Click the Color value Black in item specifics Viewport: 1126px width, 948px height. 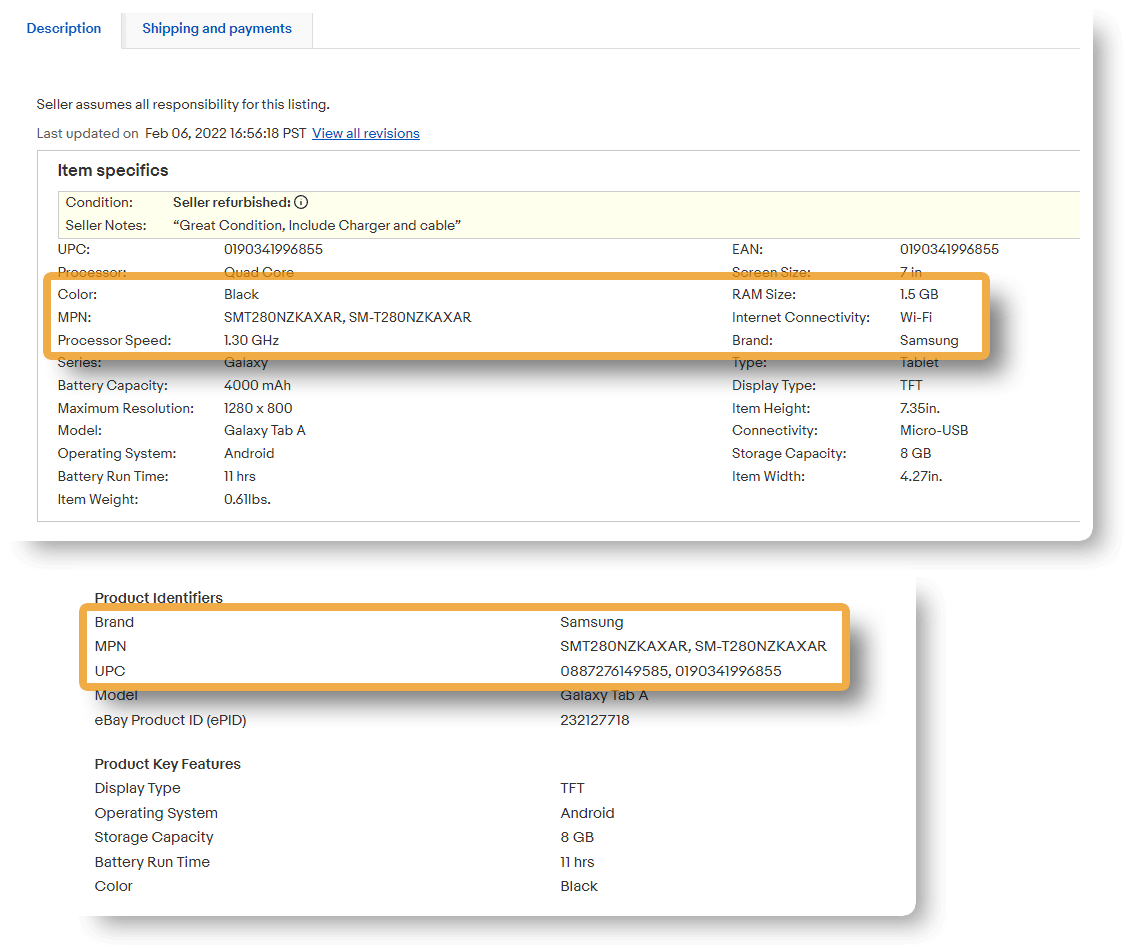[x=241, y=294]
